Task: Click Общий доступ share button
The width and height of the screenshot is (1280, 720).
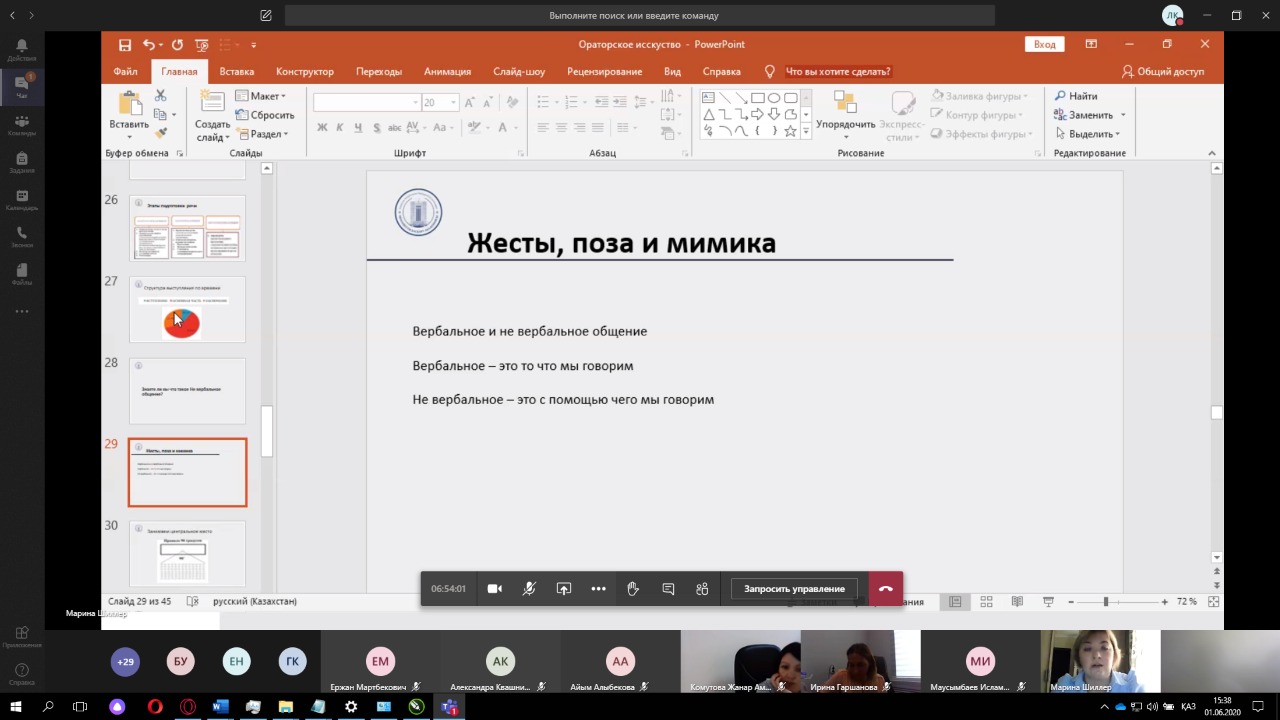Action: (1163, 72)
